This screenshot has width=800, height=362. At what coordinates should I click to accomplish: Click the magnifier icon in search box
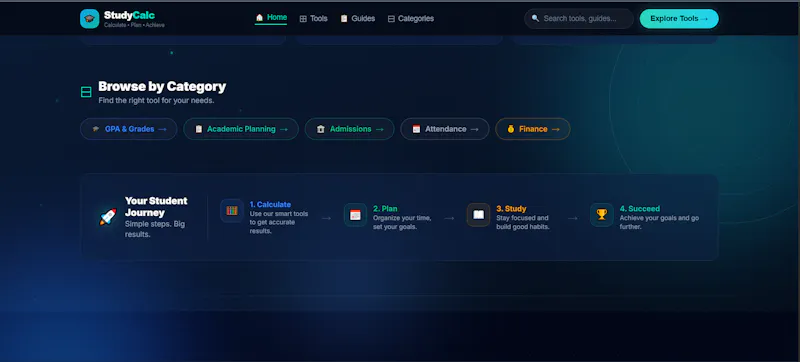tap(535, 18)
